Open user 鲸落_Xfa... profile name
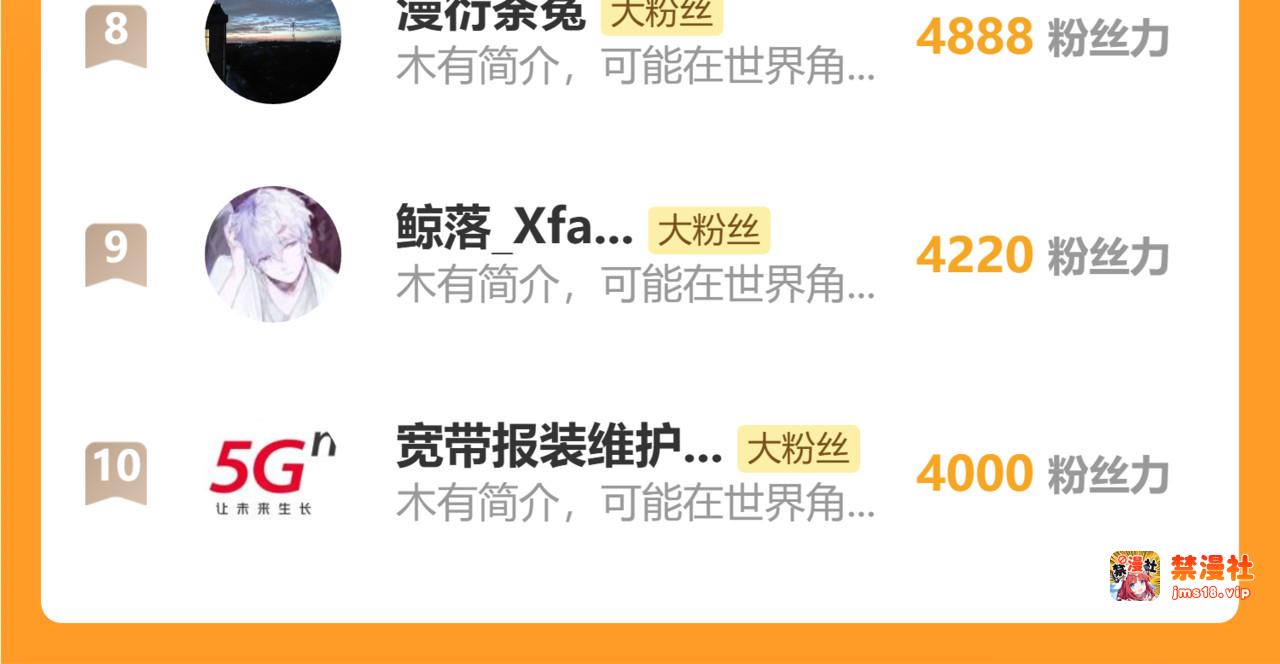The height and width of the screenshot is (664, 1280). [x=515, y=230]
